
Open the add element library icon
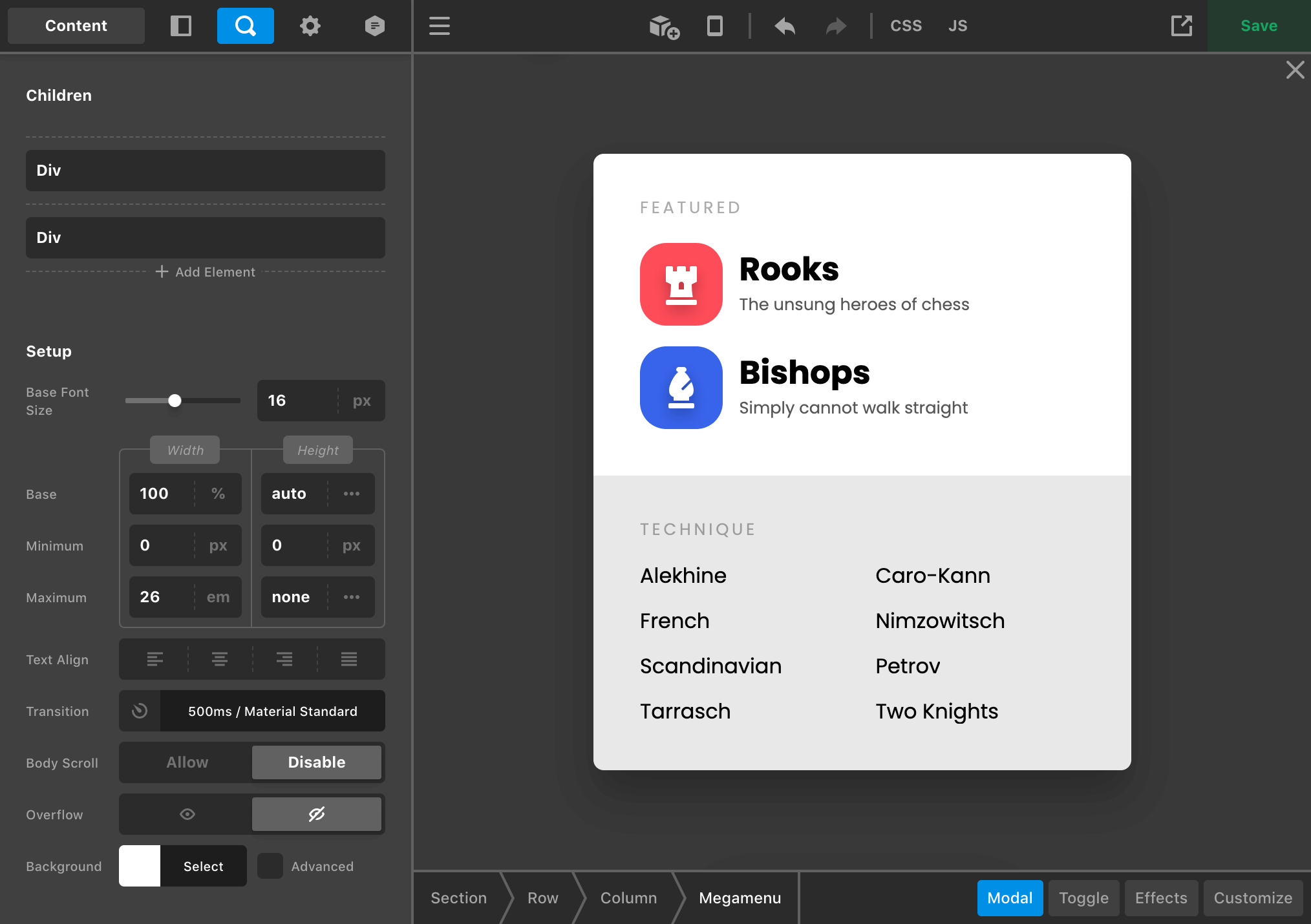pyautogui.click(x=662, y=26)
